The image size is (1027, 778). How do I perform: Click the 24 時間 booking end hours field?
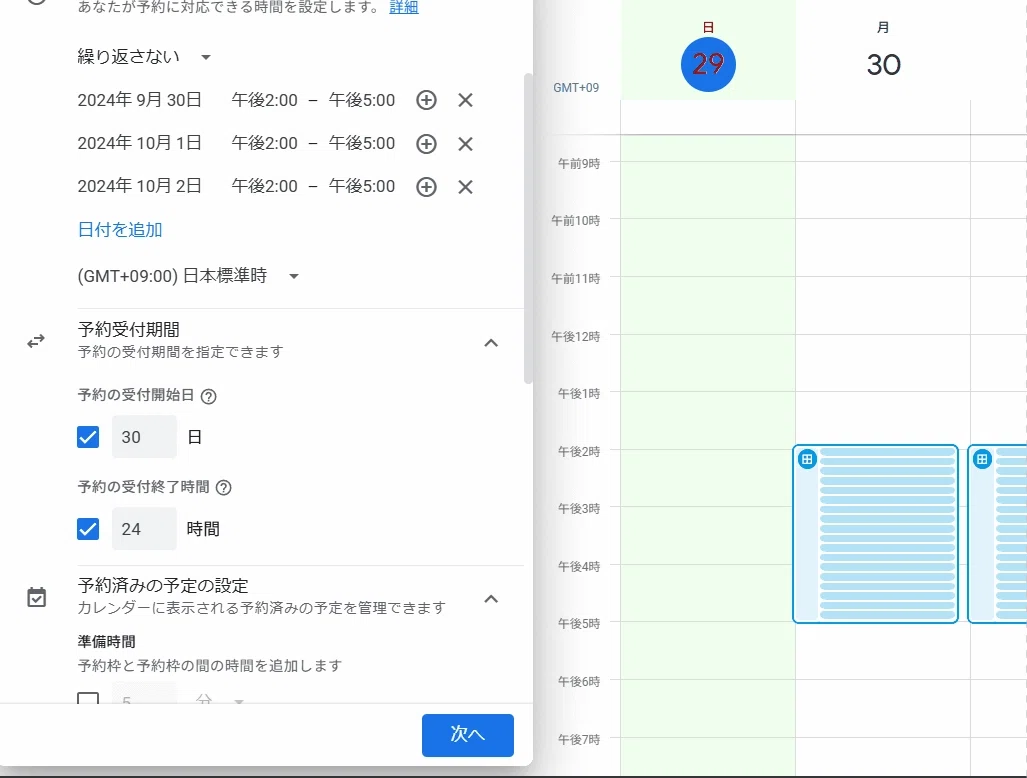tap(144, 528)
